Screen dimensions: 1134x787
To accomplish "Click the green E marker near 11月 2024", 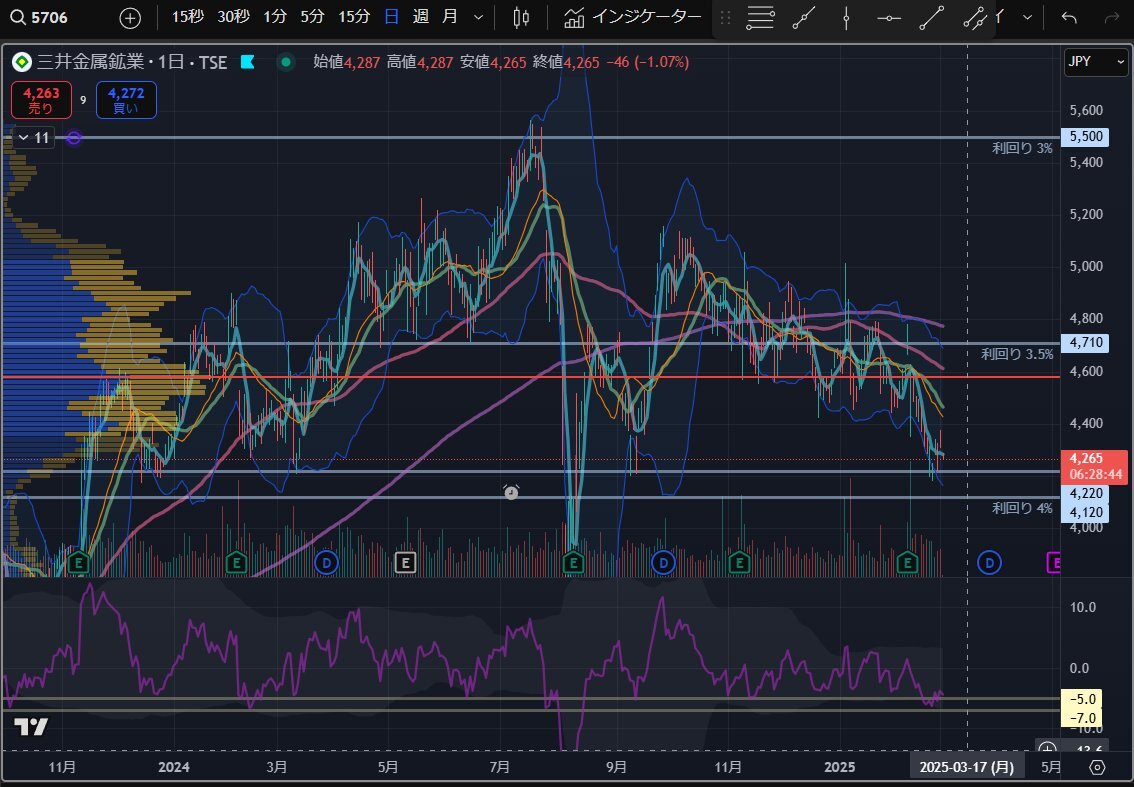I will click(738, 561).
